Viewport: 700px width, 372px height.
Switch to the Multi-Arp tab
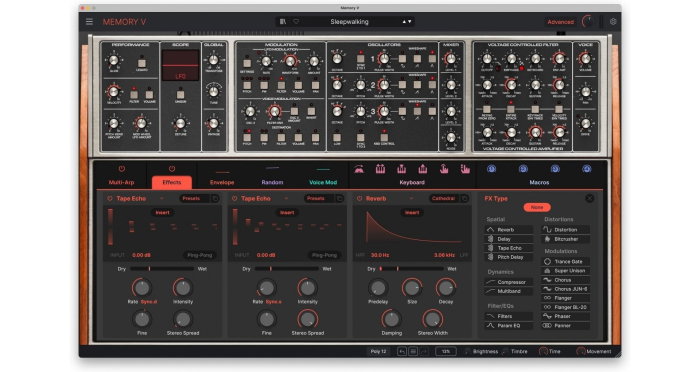121,182
